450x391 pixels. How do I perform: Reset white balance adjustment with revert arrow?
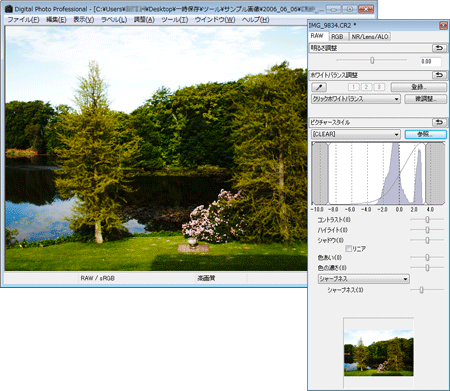pyautogui.click(x=439, y=75)
